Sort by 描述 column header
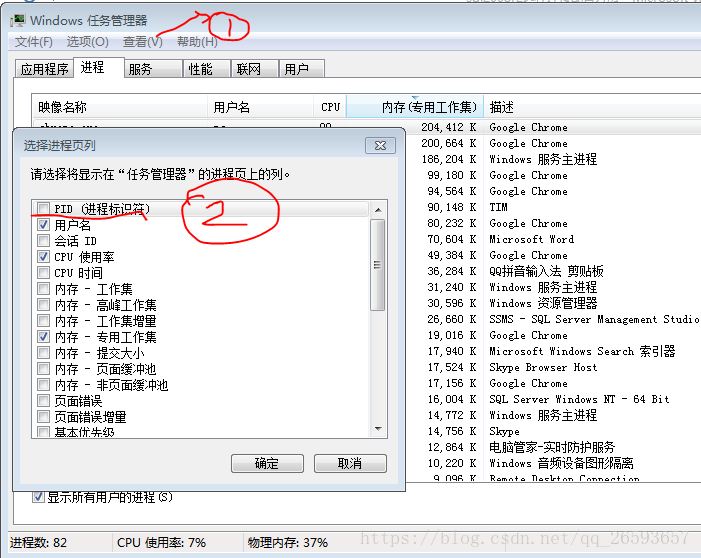Viewport: 701px width, 558px height. pos(592,107)
